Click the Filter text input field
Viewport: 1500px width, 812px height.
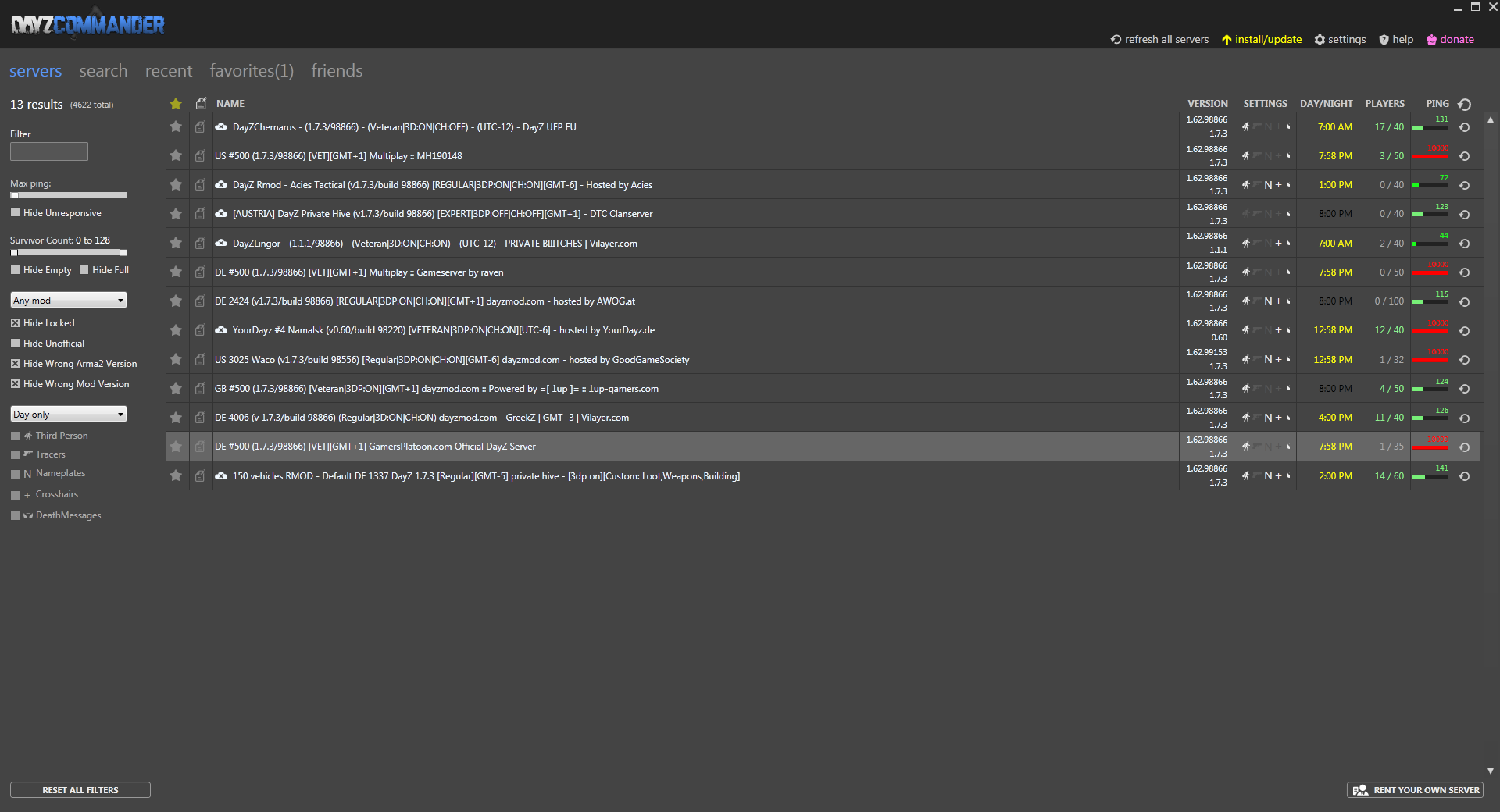[49, 151]
